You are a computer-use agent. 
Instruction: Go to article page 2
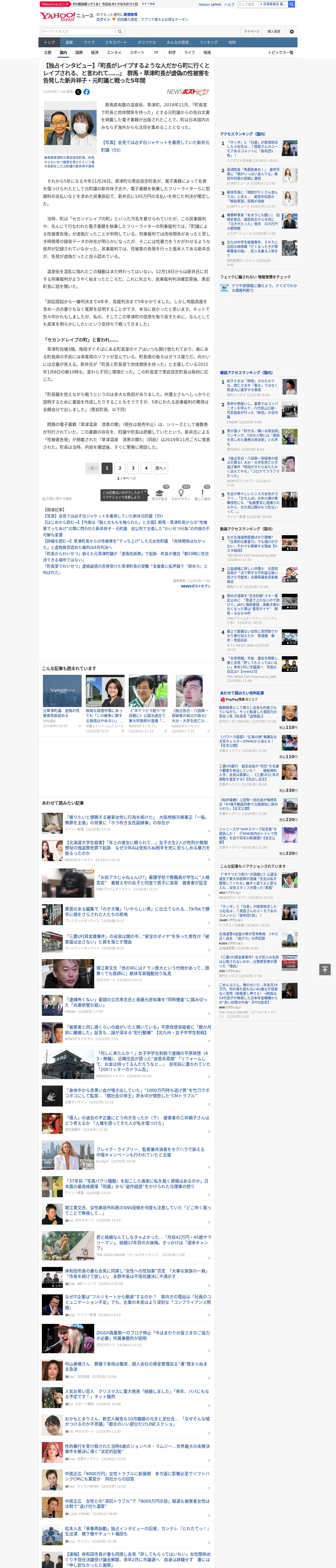click(x=120, y=468)
